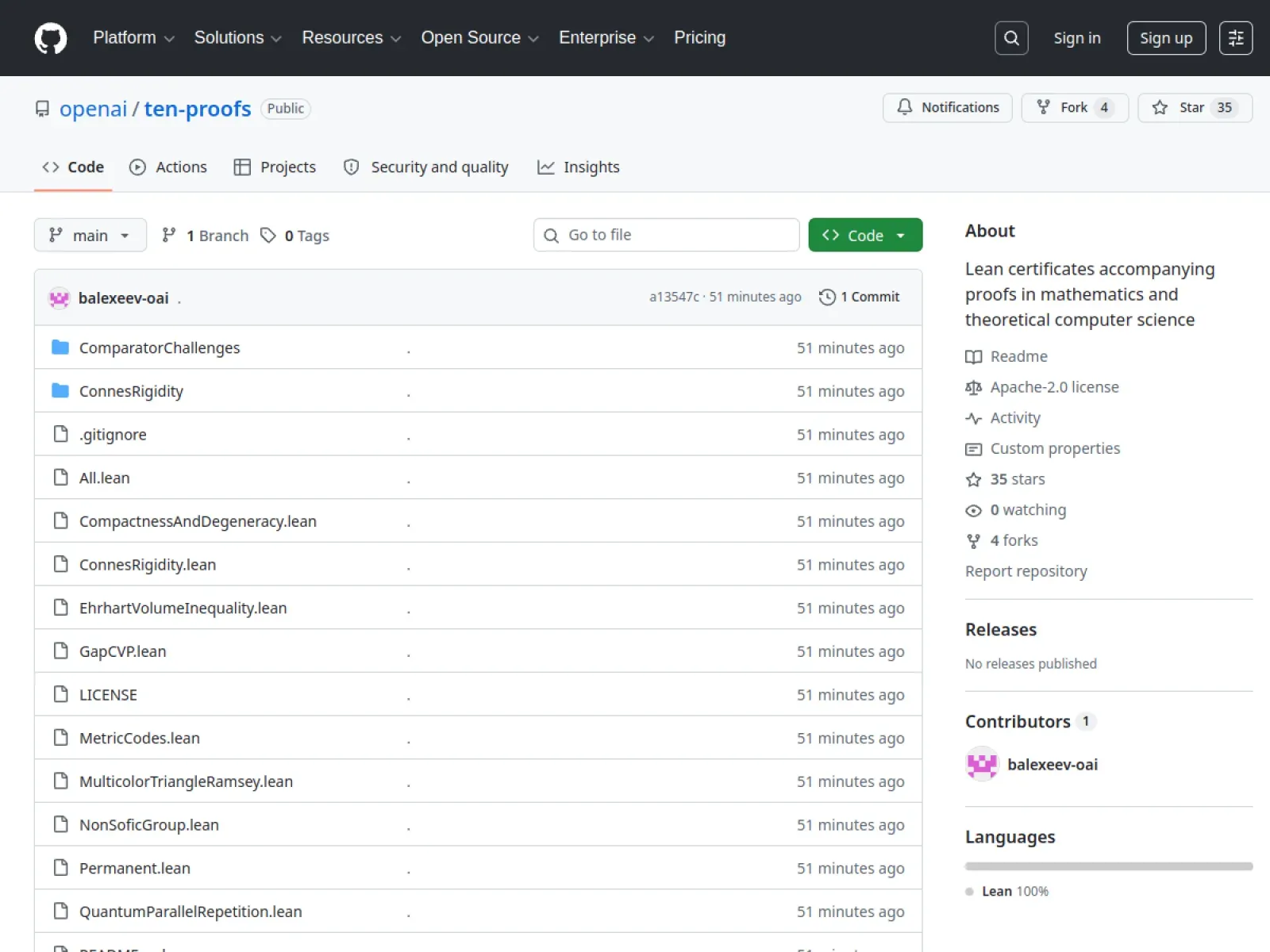Click the Notifications button
The image size is (1270, 952).
pos(948,107)
